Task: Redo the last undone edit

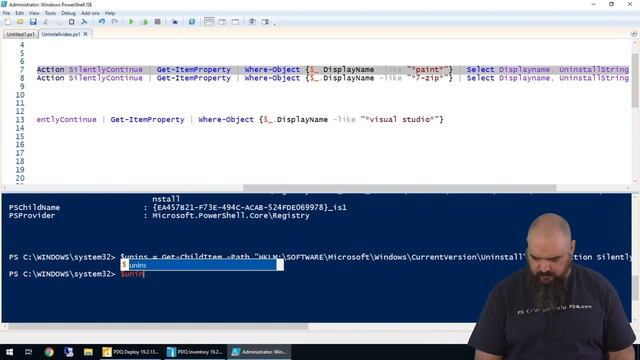Action: (115, 22)
